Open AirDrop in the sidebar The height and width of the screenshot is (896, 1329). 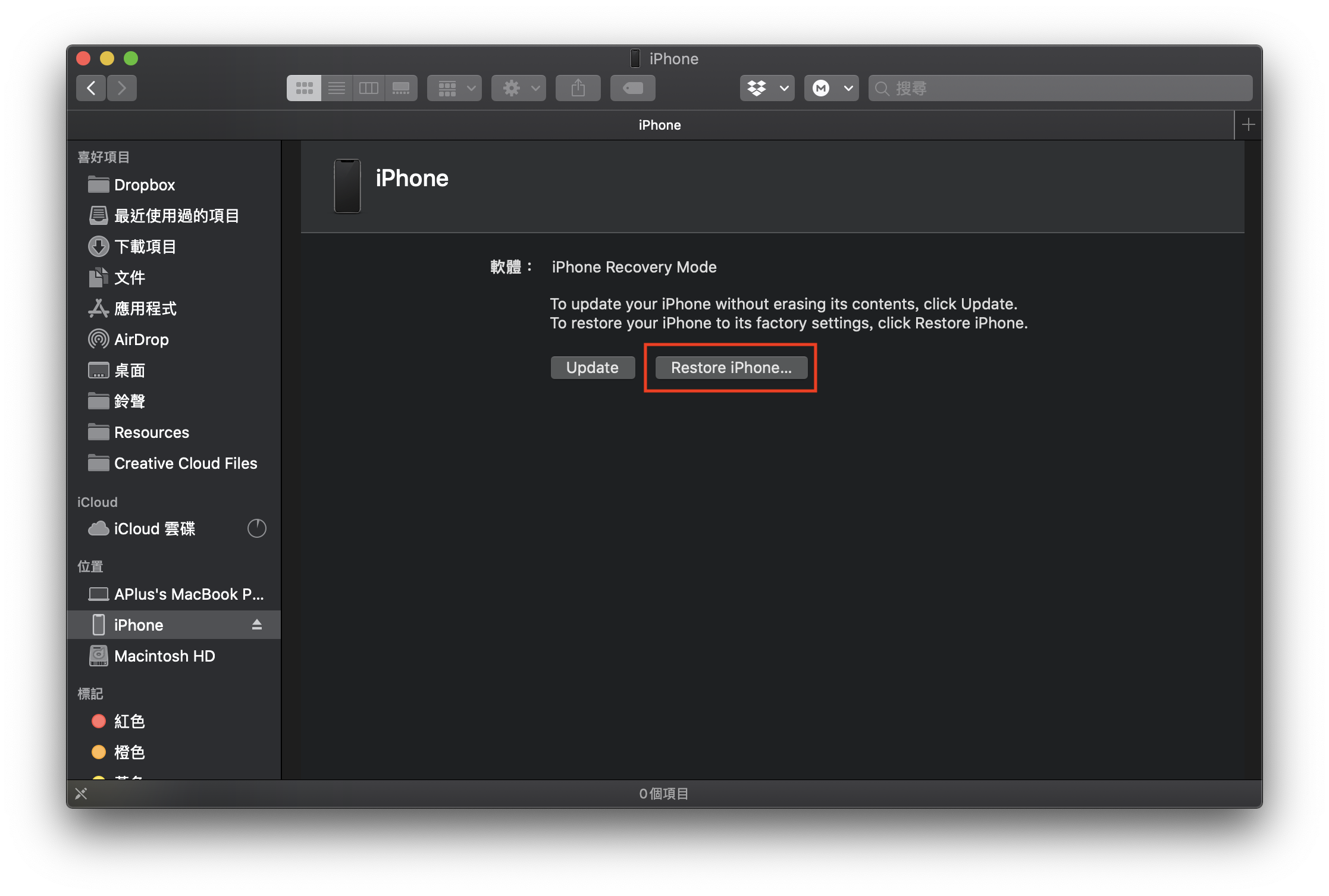tap(174, 340)
